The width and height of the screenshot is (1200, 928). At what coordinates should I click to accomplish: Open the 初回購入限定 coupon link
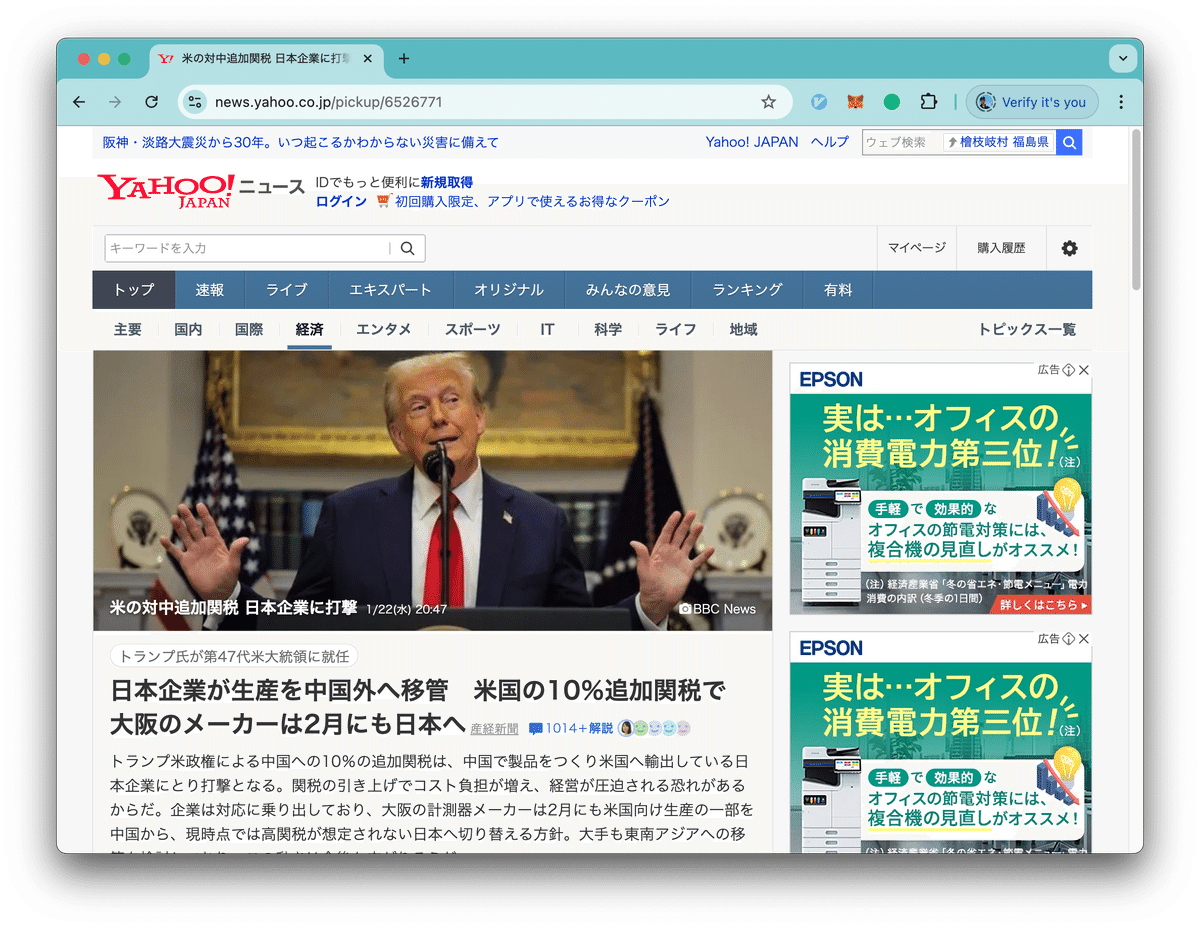point(532,201)
